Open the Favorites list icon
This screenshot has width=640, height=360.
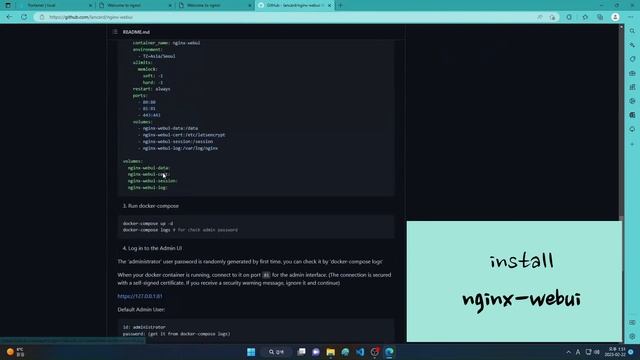point(585,17)
